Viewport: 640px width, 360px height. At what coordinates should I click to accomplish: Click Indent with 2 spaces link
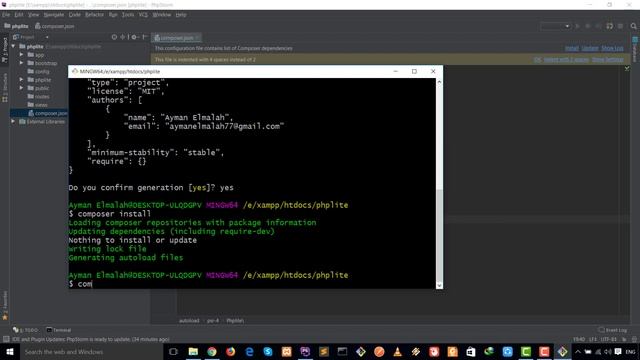(x=567, y=60)
